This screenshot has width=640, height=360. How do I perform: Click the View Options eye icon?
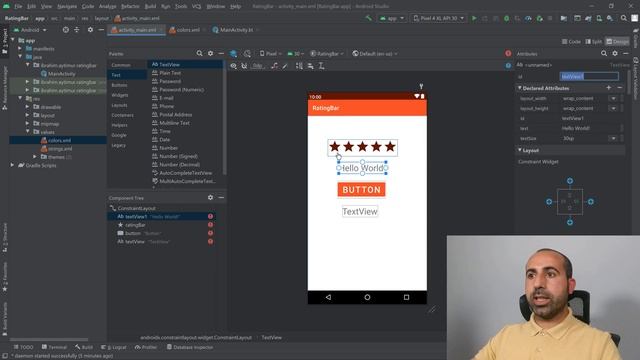[x=233, y=66]
